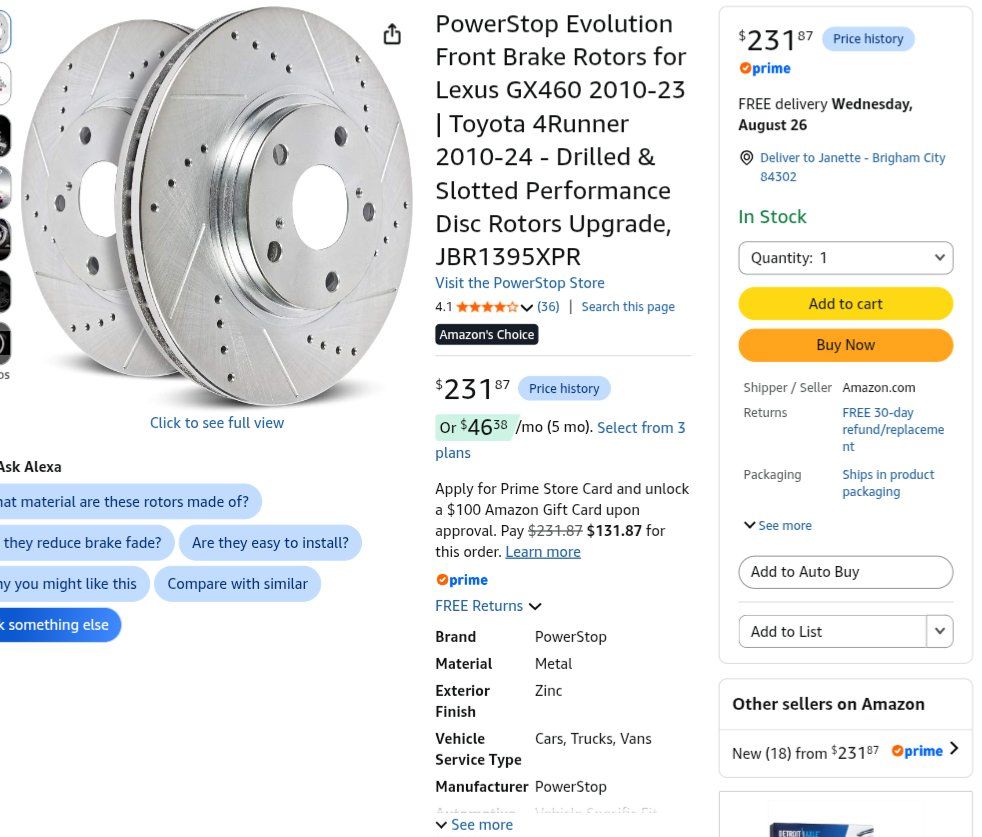Click the location pin delivery icon

click(747, 158)
